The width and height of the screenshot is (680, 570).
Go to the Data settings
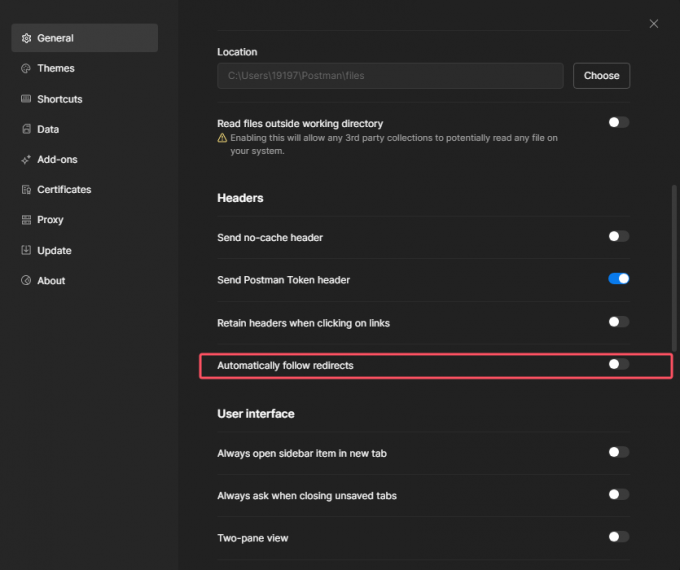point(85,129)
